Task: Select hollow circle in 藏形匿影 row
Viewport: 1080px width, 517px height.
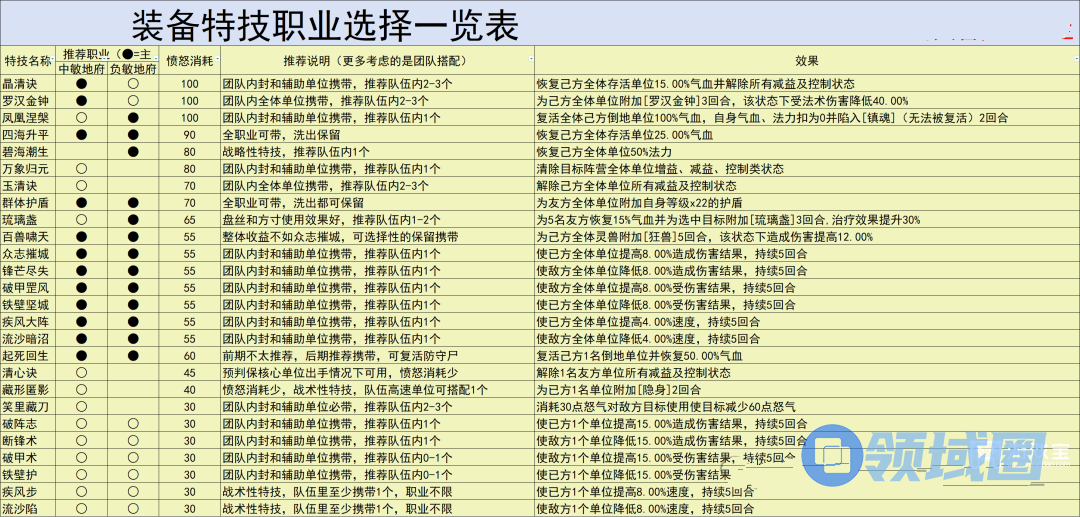Action: click(x=82, y=389)
